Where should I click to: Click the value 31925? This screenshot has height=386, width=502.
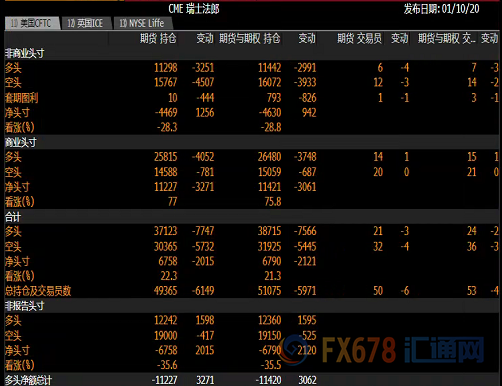(270, 247)
